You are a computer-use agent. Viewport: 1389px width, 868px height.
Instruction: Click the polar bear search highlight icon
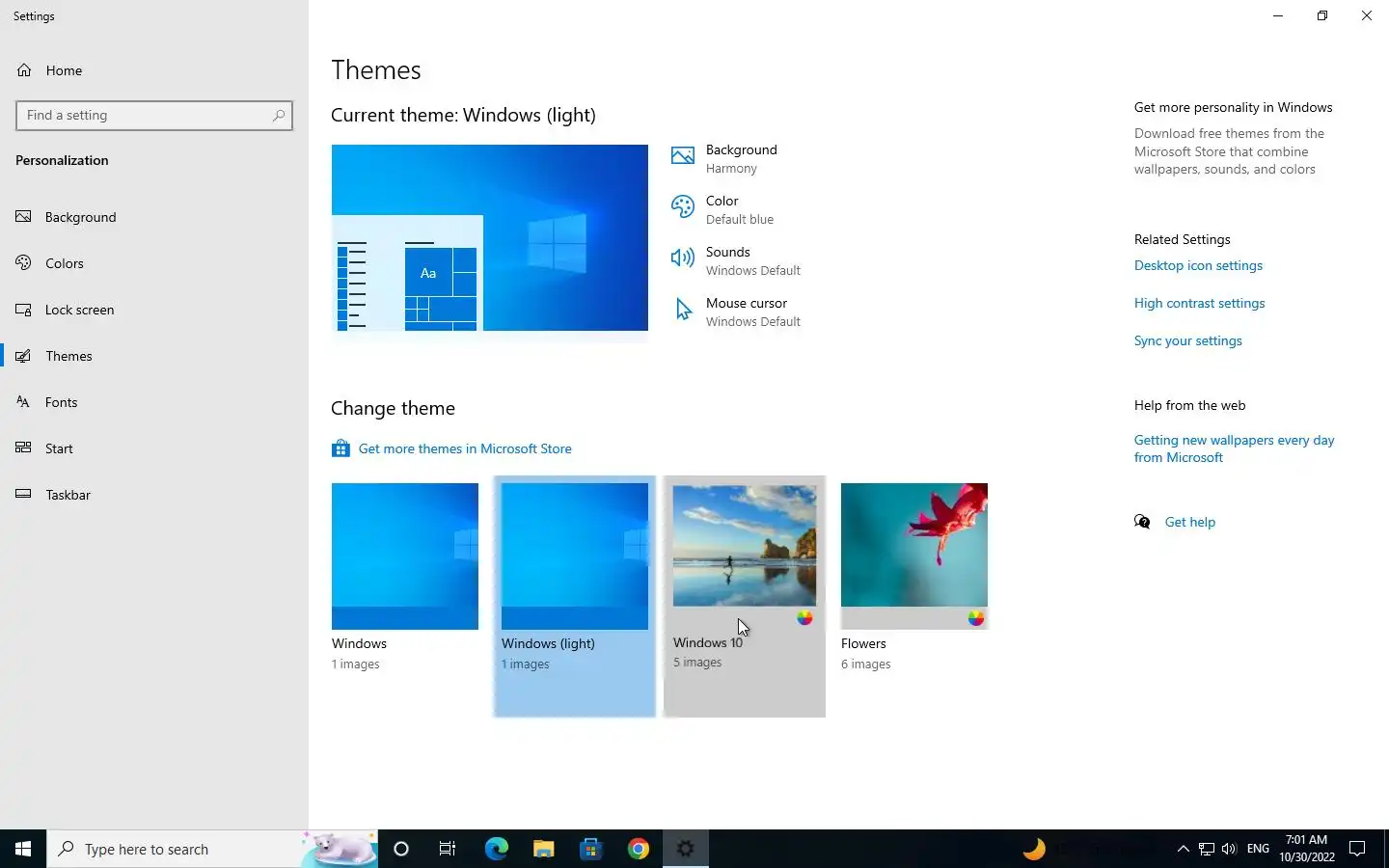pyautogui.click(x=340, y=849)
